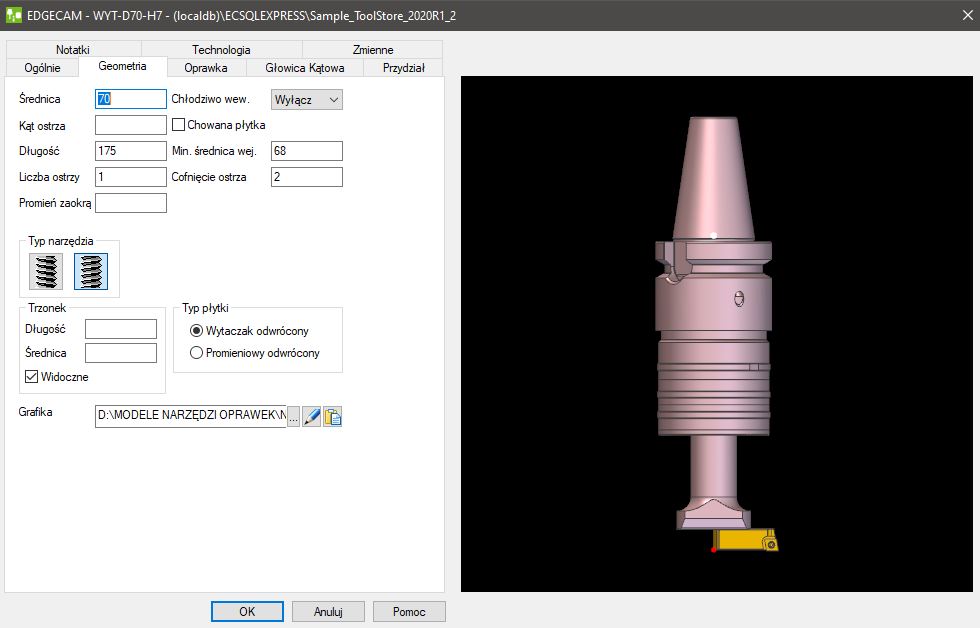Open help with the Pomoc button
Image resolution: width=980 pixels, height=628 pixels.
point(409,612)
